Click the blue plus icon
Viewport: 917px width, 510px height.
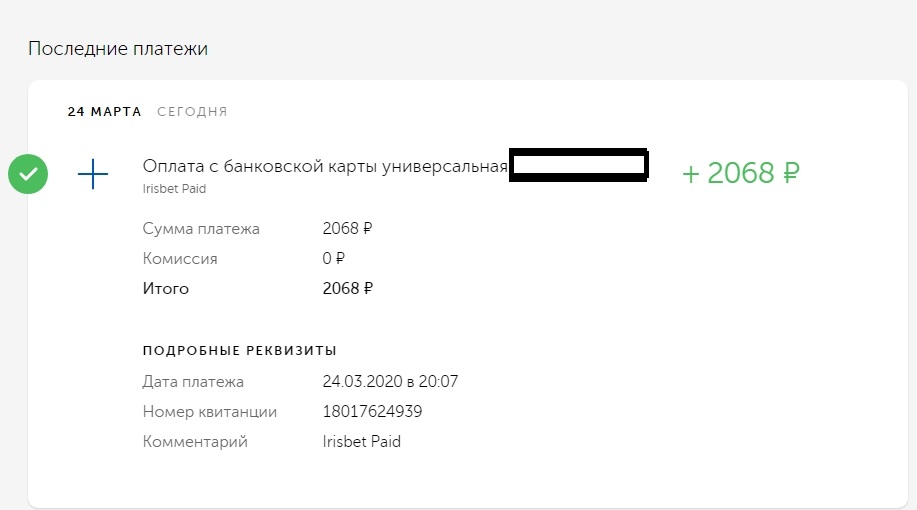click(x=93, y=175)
